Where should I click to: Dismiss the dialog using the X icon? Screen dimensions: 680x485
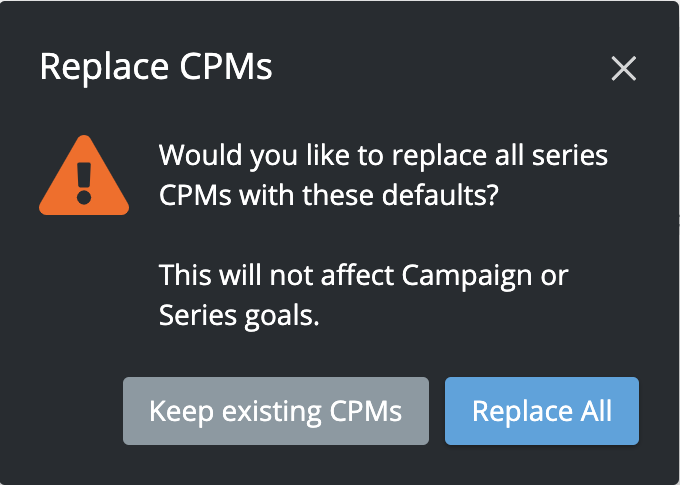pyautogui.click(x=624, y=68)
